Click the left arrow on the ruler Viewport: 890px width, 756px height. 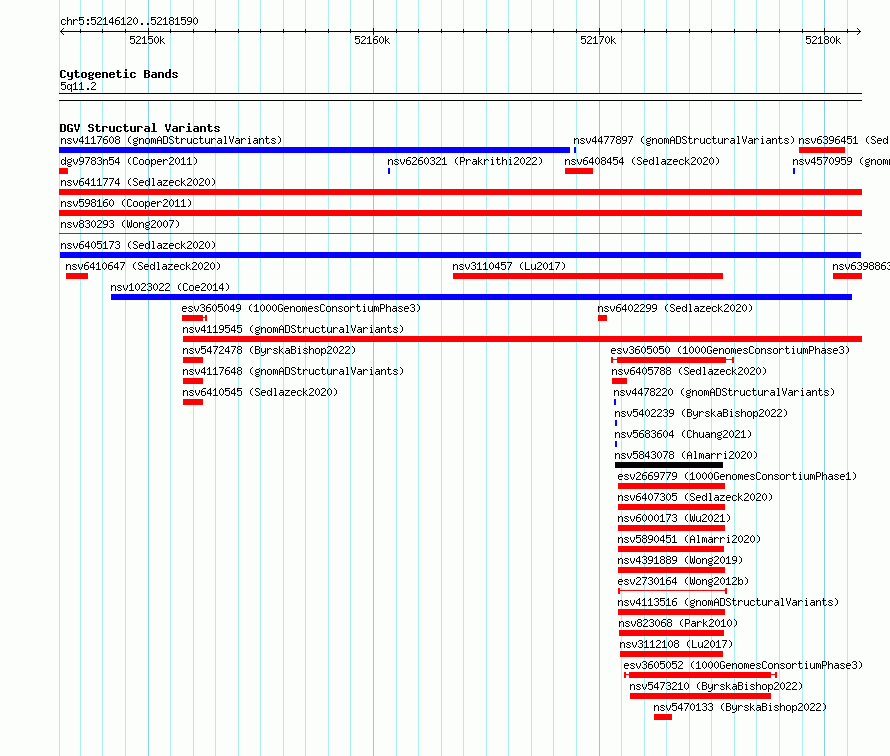pos(62,32)
